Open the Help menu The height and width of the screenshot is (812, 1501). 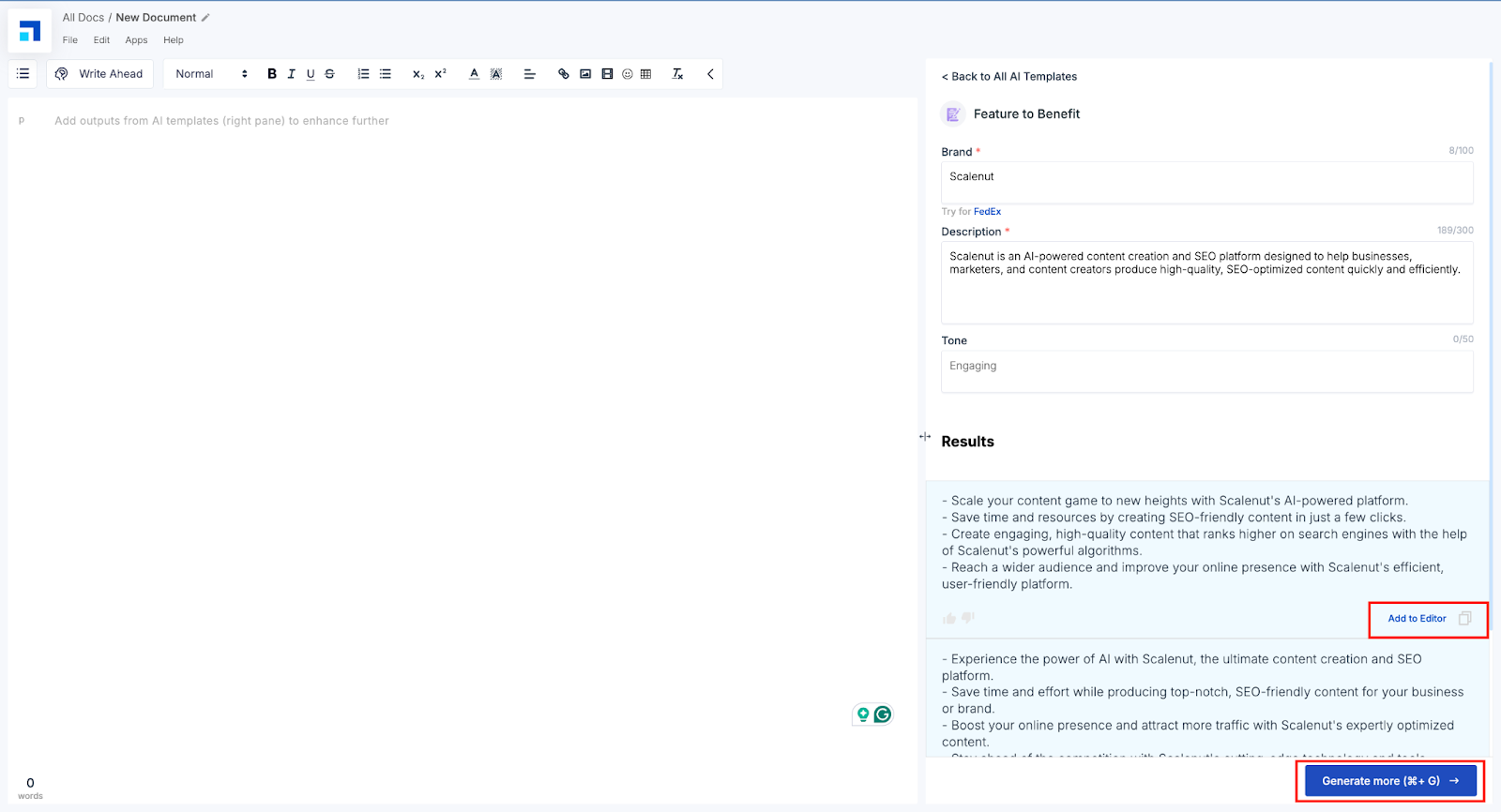(174, 40)
